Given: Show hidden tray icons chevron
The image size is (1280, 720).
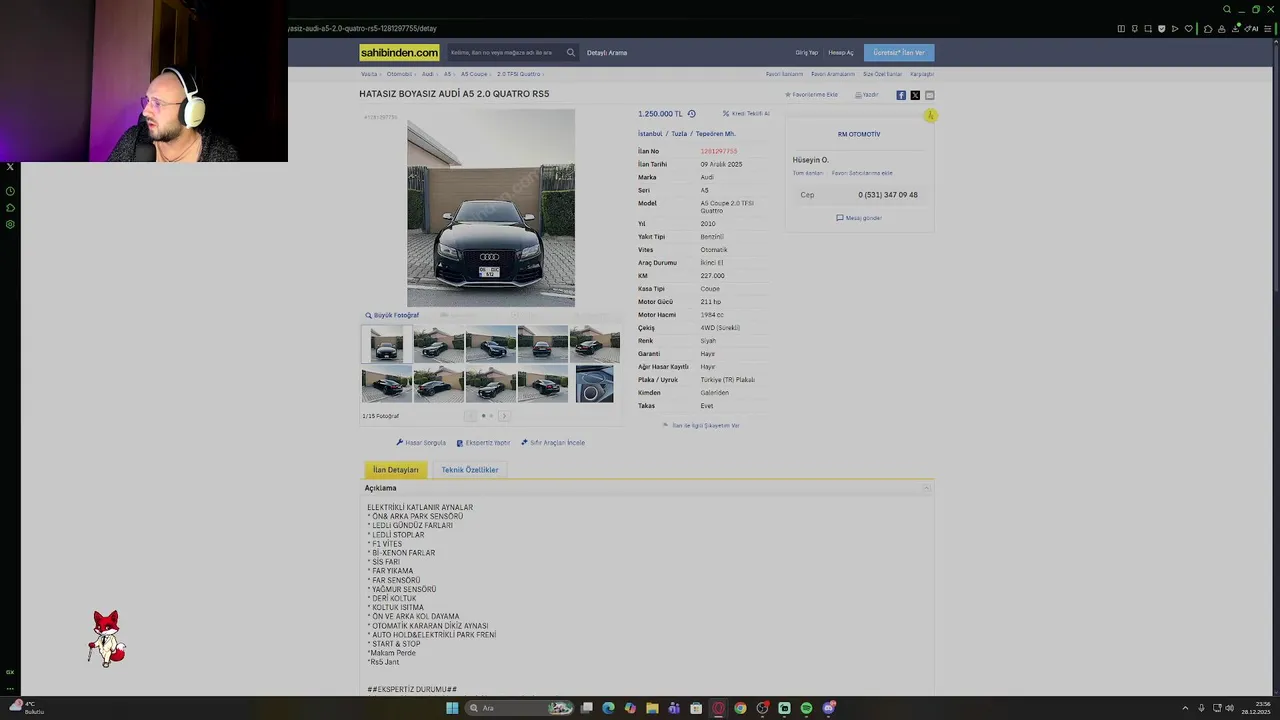Looking at the screenshot, I should (1186, 708).
